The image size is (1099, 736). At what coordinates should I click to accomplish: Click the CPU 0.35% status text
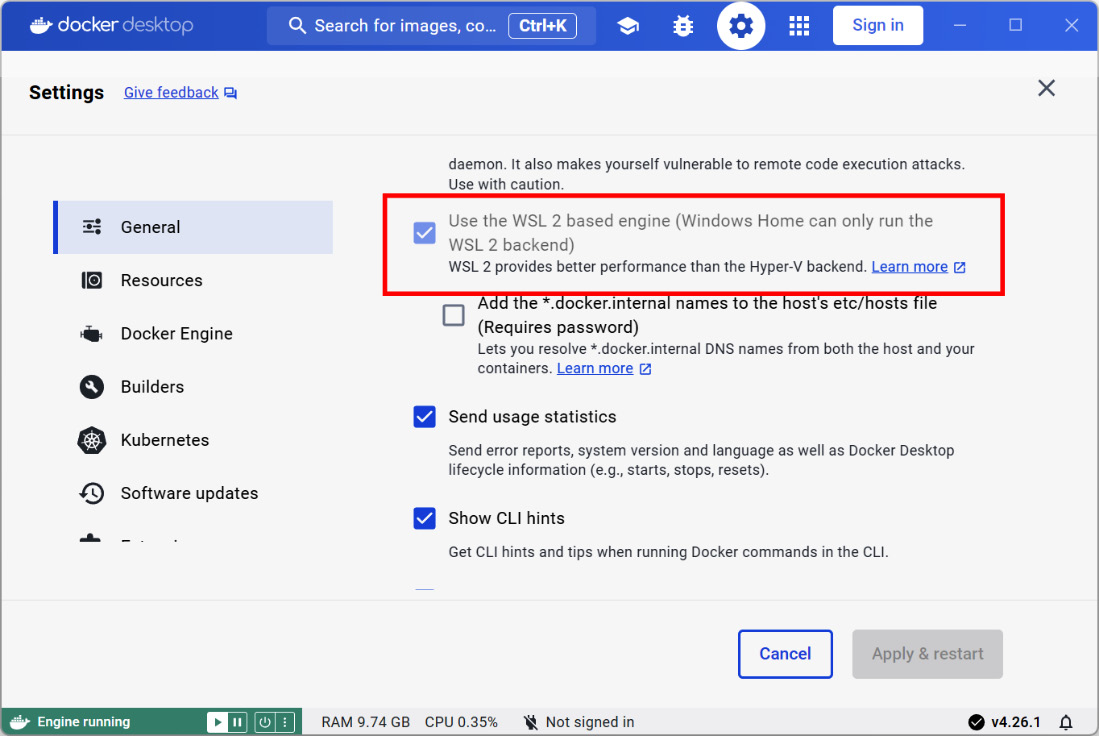[461, 722]
